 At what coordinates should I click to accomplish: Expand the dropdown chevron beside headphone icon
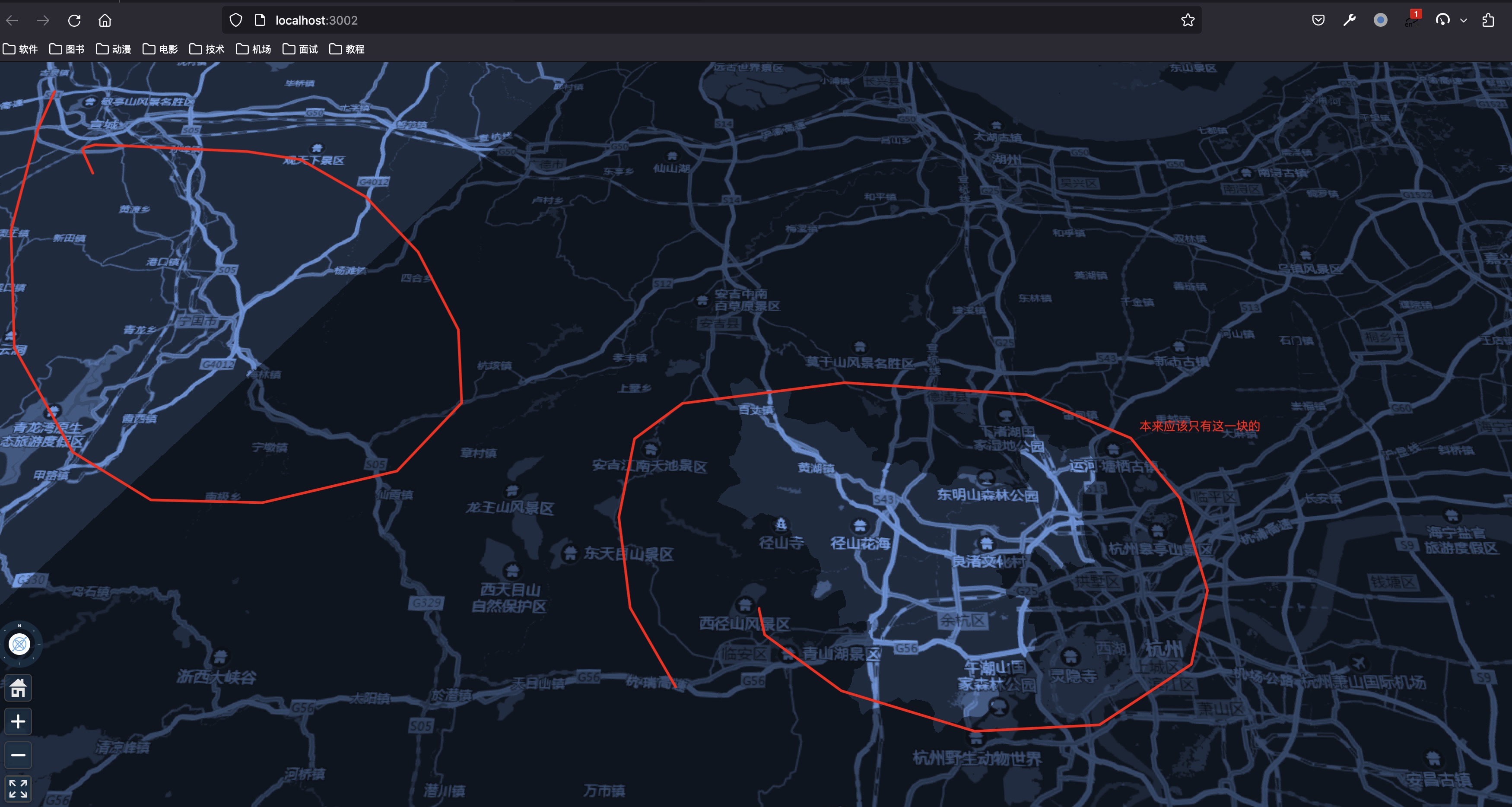[x=1463, y=21]
